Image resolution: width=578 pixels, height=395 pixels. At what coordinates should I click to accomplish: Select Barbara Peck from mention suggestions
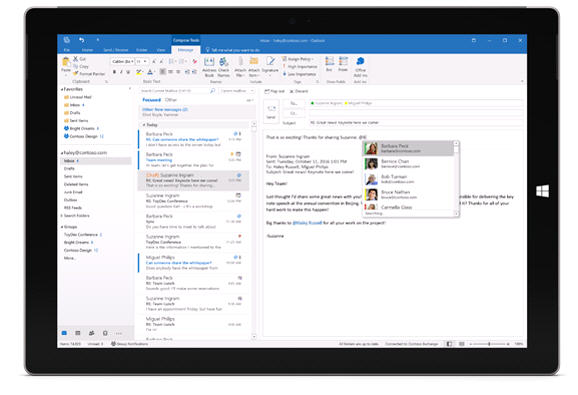point(408,148)
